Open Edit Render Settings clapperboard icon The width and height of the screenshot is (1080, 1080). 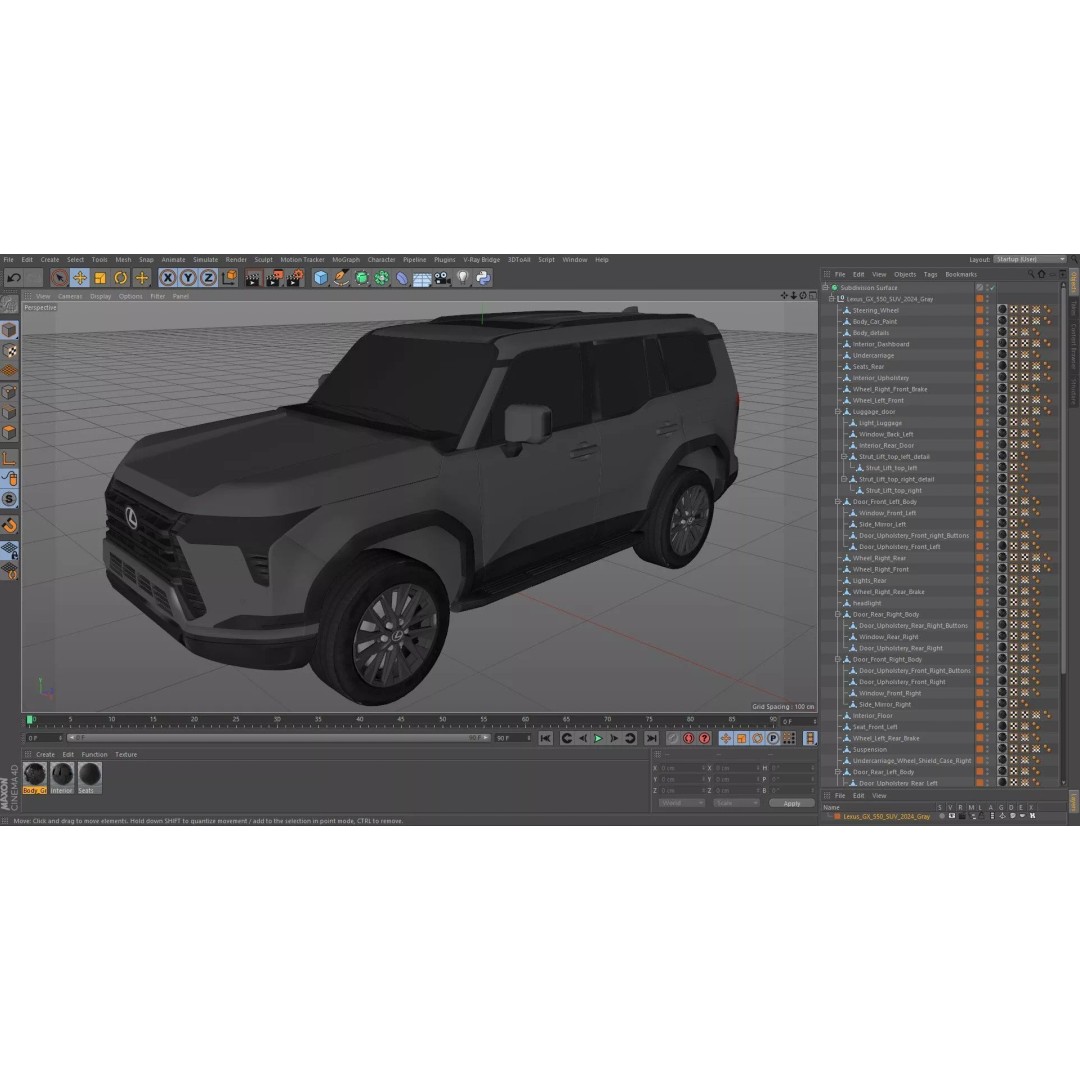295,278
